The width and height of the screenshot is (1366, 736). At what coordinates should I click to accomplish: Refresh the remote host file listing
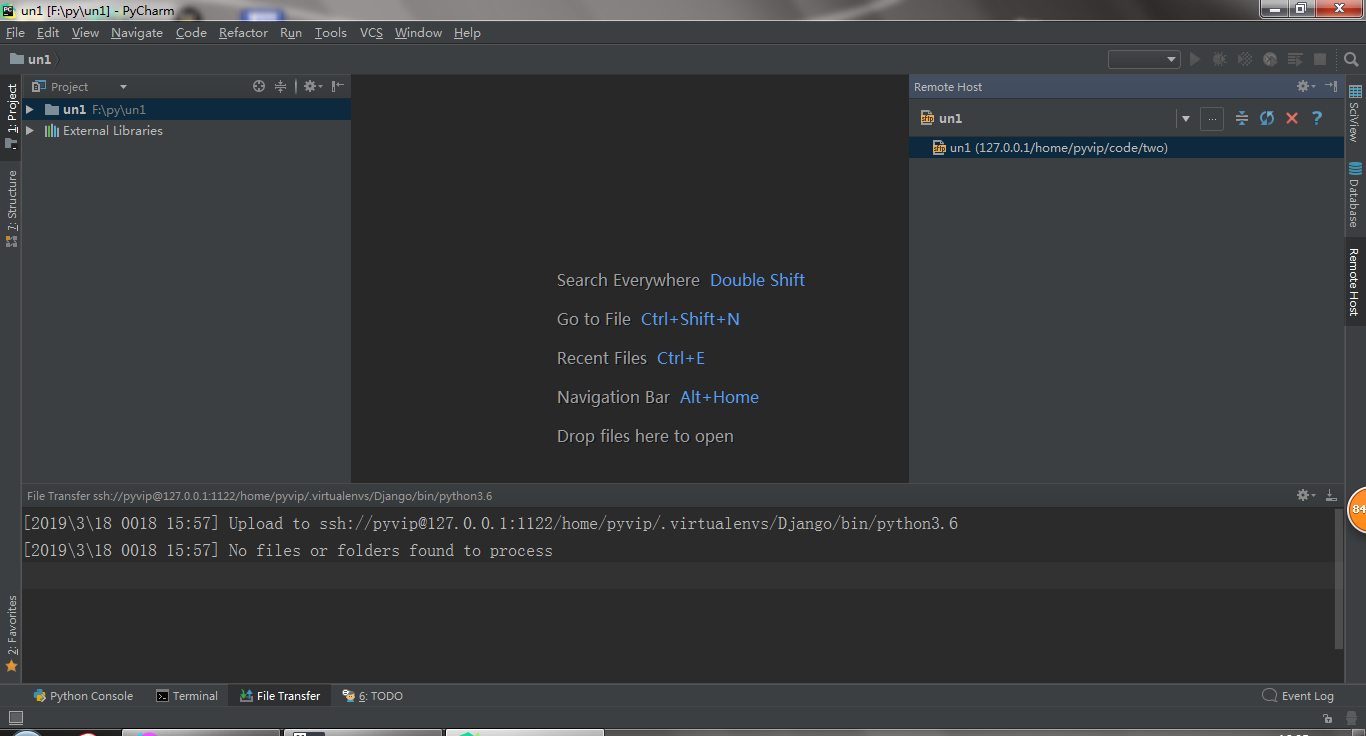click(1267, 118)
